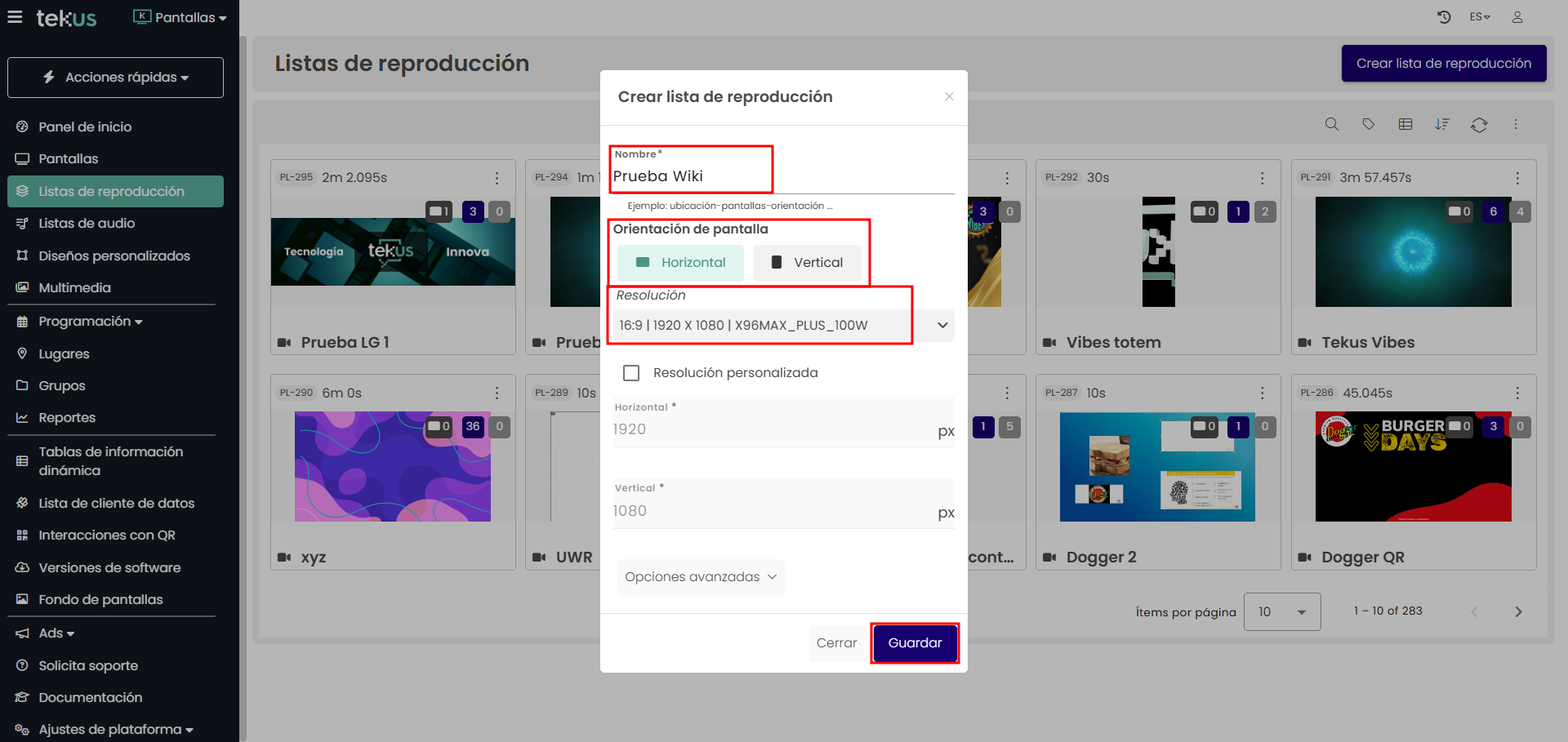Expand Opciones avanzadas section
This screenshot has width=1568, height=742.
(x=700, y=577)
